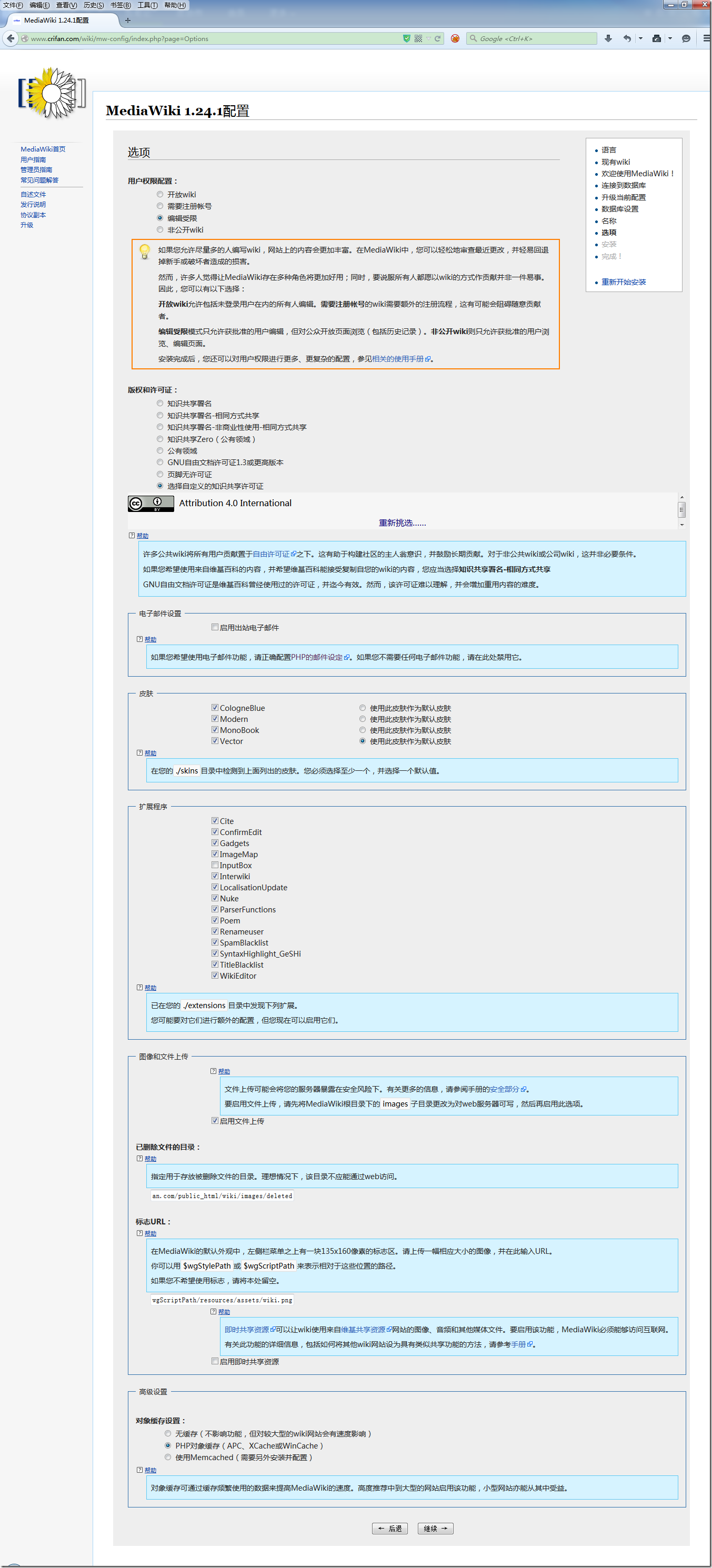Viewport: 712px width, 1568px height.
Task: Click the screenshot tool toolbar icon
Action: pos(656,38)
